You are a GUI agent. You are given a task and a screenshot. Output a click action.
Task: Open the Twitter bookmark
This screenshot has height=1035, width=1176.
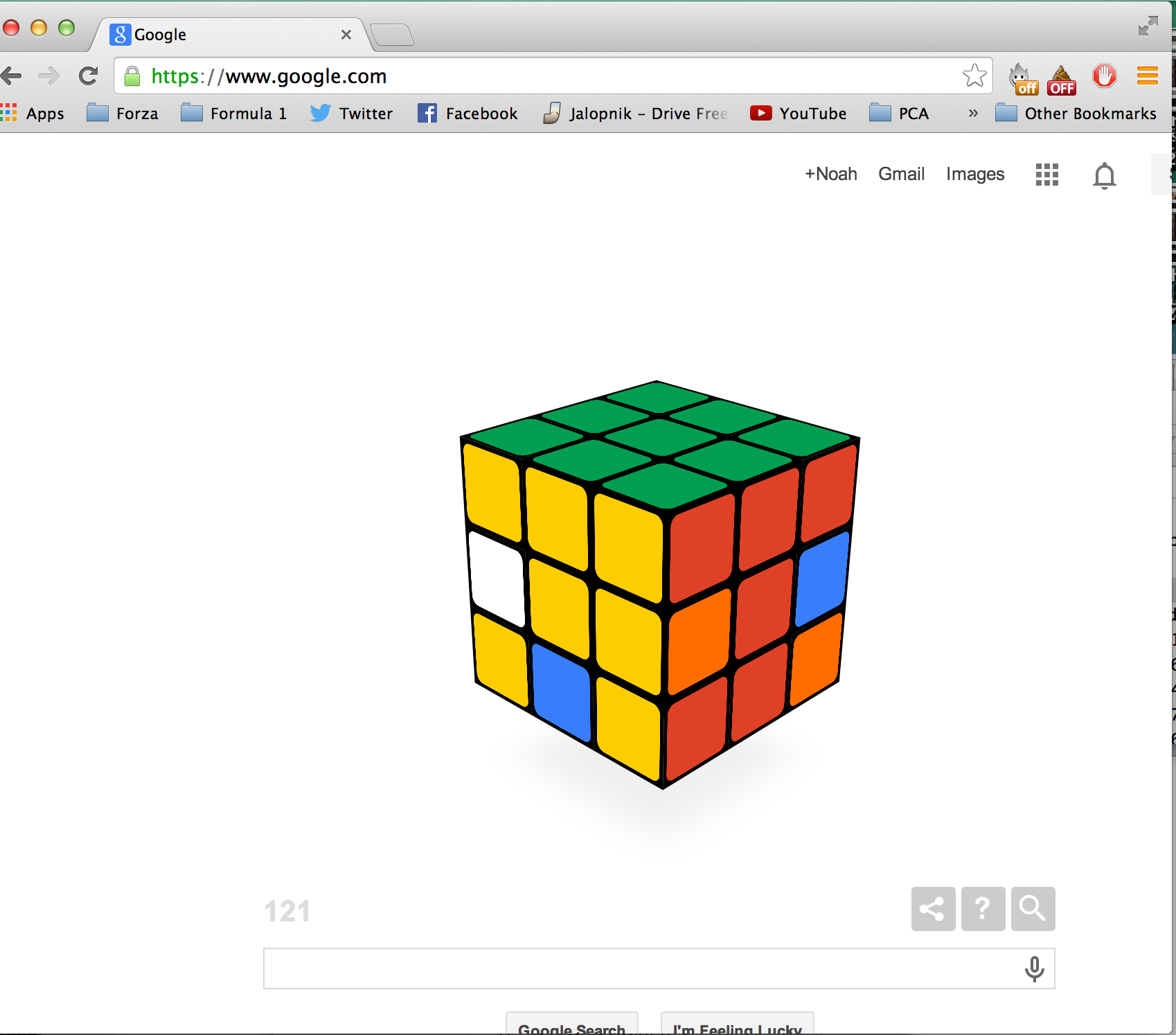click(x=351, y=113)
